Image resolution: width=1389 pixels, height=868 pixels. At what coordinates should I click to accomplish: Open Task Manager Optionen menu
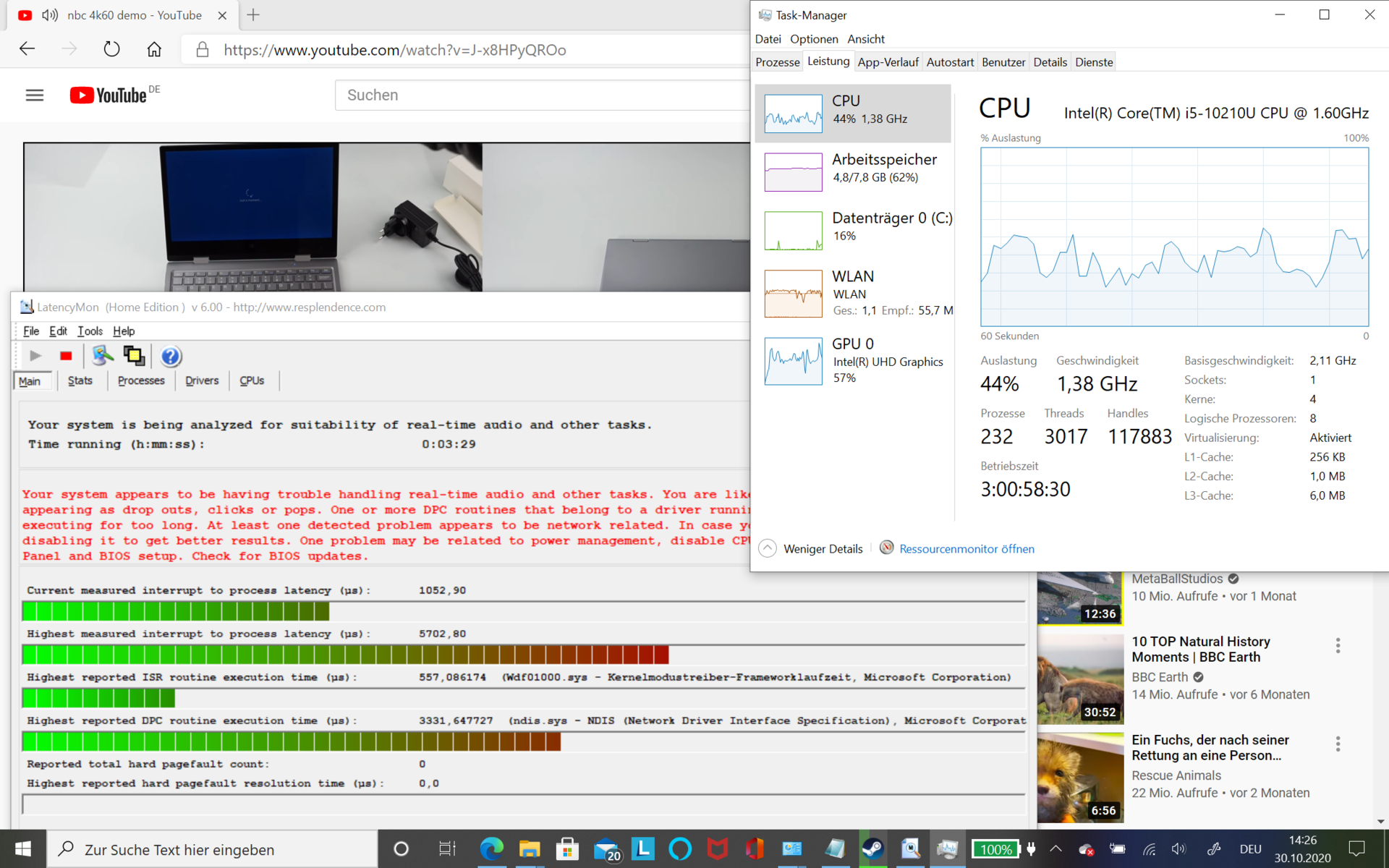tap(813, 39)
